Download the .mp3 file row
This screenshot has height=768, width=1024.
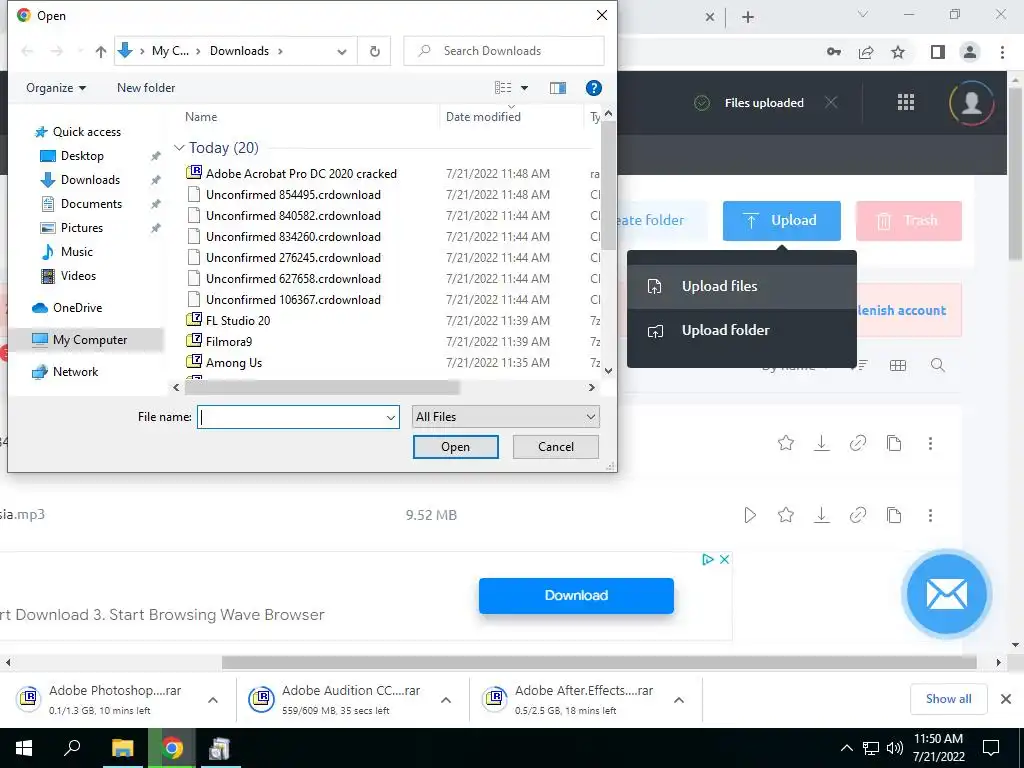pyautogui.click(x=822, y=515)
